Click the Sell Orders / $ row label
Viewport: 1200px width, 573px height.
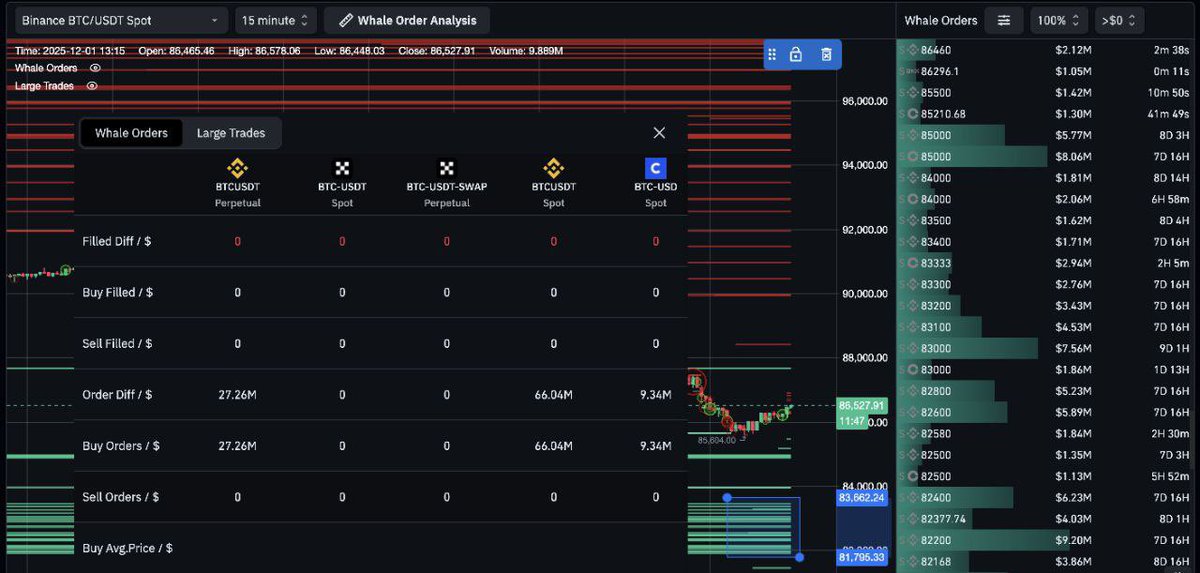120,497
